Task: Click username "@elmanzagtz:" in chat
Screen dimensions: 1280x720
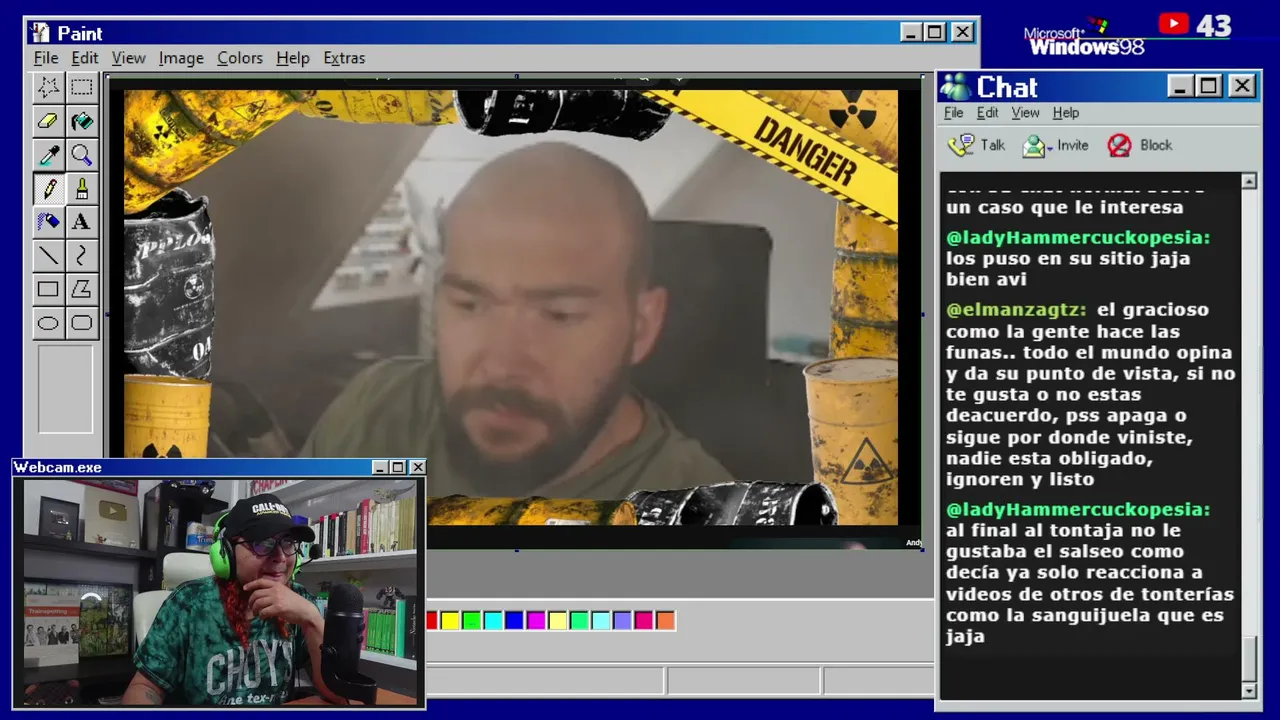Action: (x=1016, y=310)
